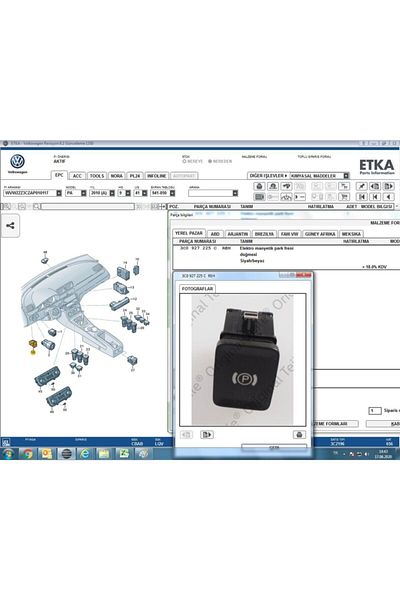Click the order quantity input field

375,411
